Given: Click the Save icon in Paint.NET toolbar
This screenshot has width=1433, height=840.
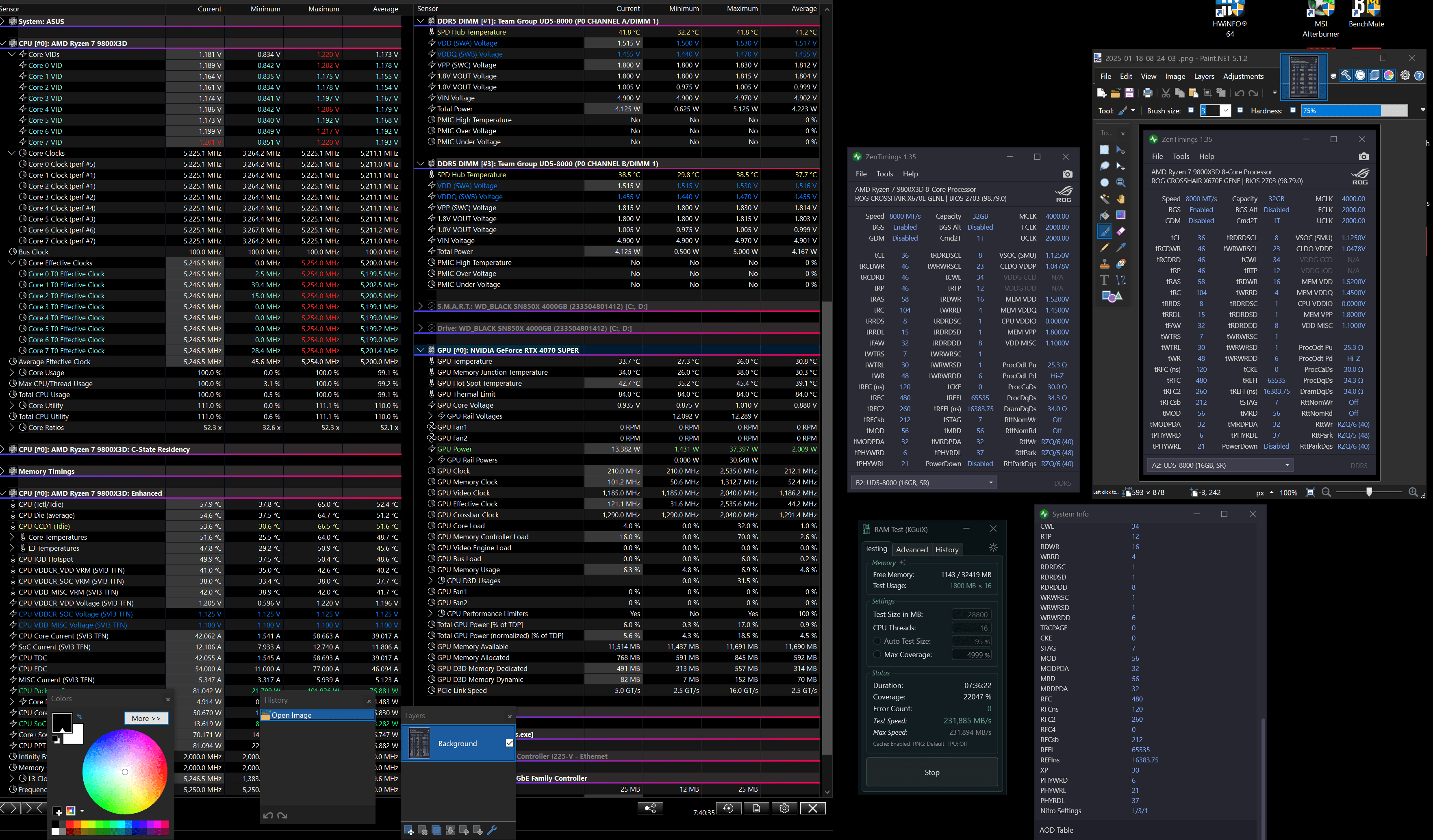Looking at the screenshot, I should click(x=1129, y=93).
